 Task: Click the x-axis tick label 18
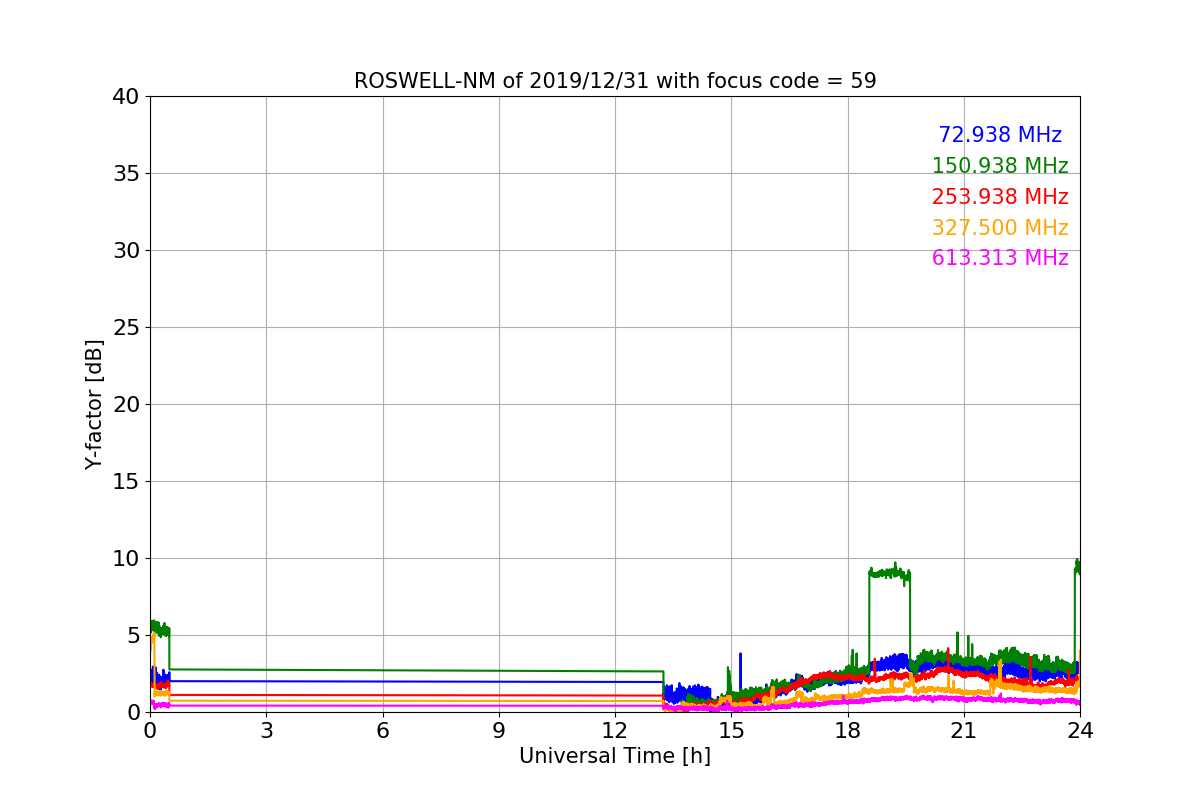coord(848,731)
